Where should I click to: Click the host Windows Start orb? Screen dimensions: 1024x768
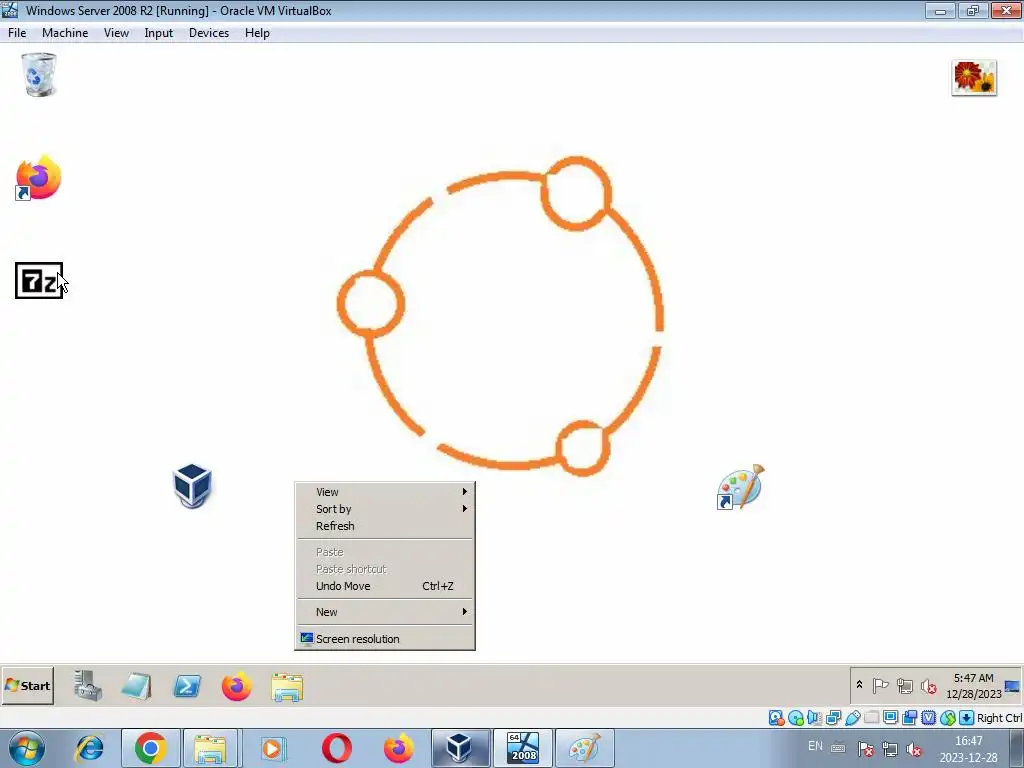[x=27, y=748]
